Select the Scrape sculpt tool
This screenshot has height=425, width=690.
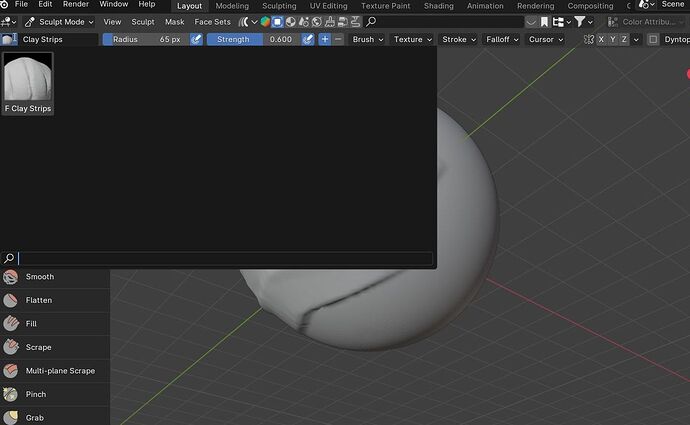pyautogui.click(x=55, y=347)
